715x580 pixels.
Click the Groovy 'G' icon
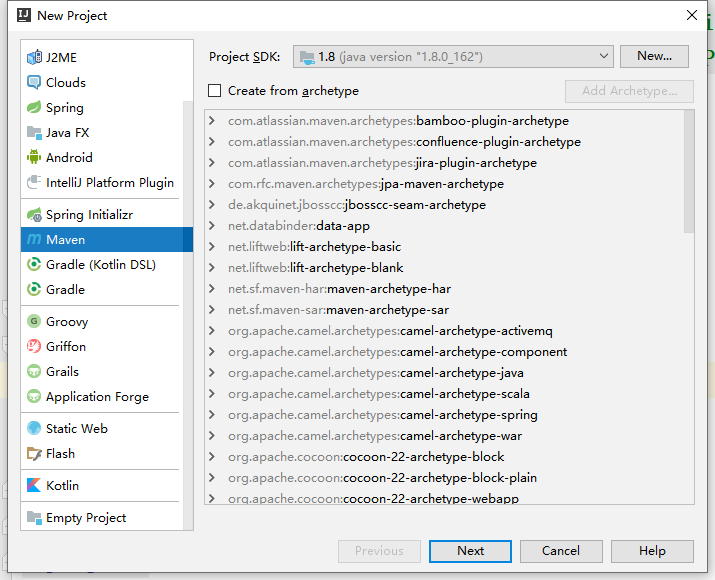click(34, 321)
